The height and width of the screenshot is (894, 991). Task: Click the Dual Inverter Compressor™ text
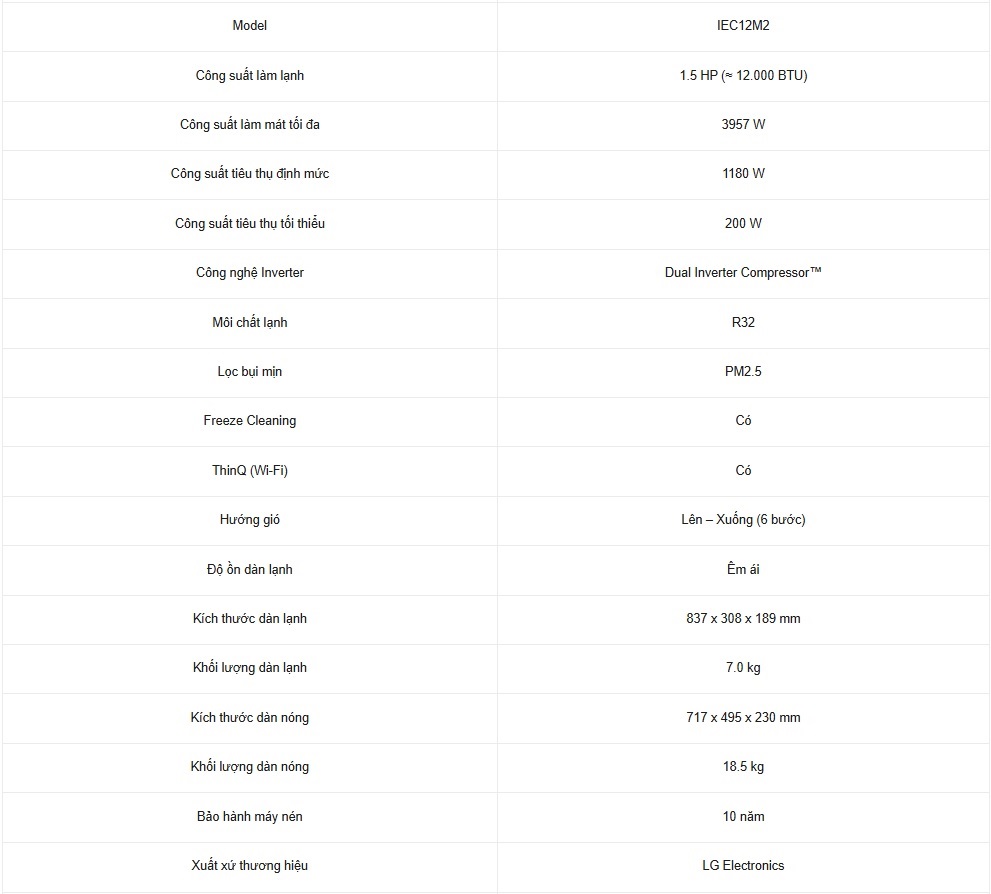point(743,272)
